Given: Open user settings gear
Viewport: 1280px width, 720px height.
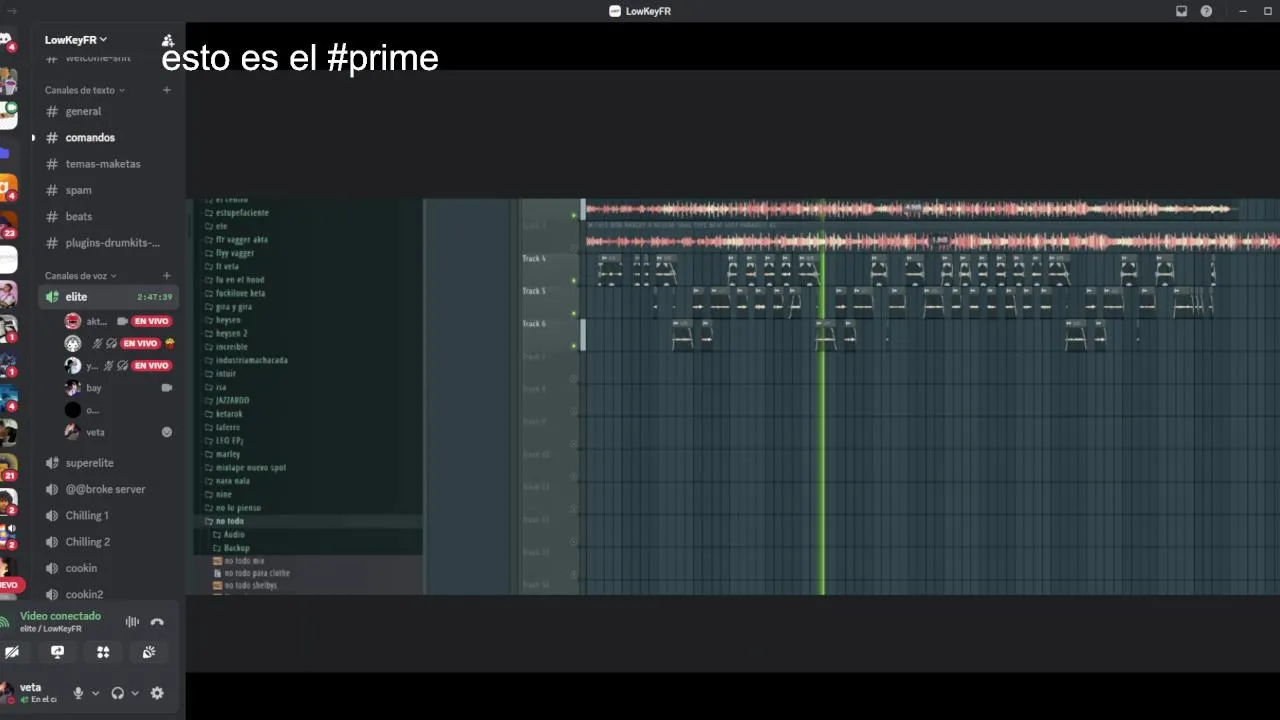Looking at the screenshot, I should tap(157, 693).
